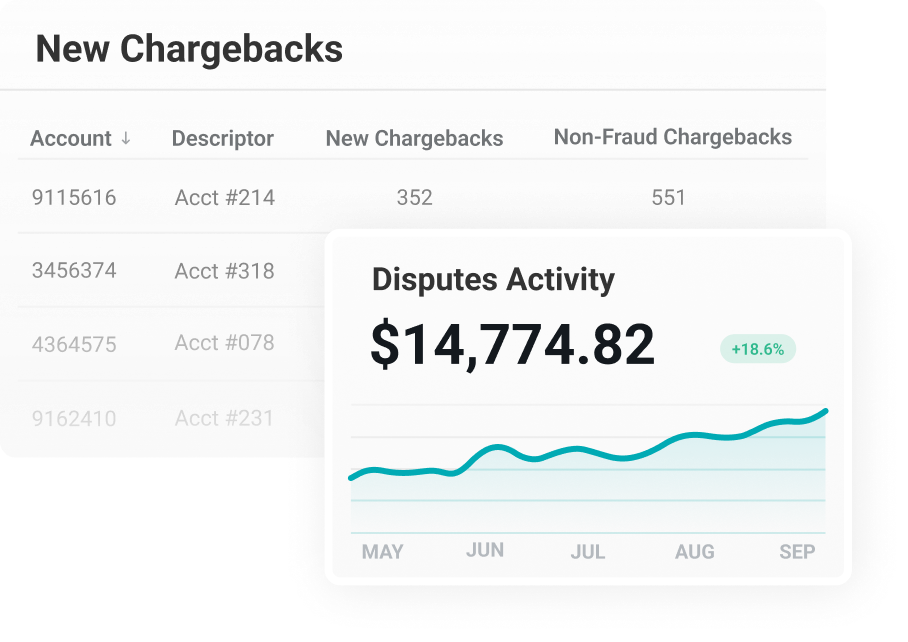The image size is (908, 642).
Task: Click the Account column sort arrow
Action: click(126, 139)
